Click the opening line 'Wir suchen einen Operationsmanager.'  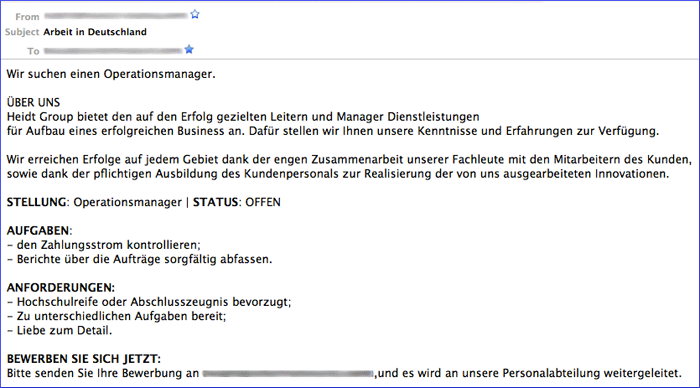(x=111, y=74)
